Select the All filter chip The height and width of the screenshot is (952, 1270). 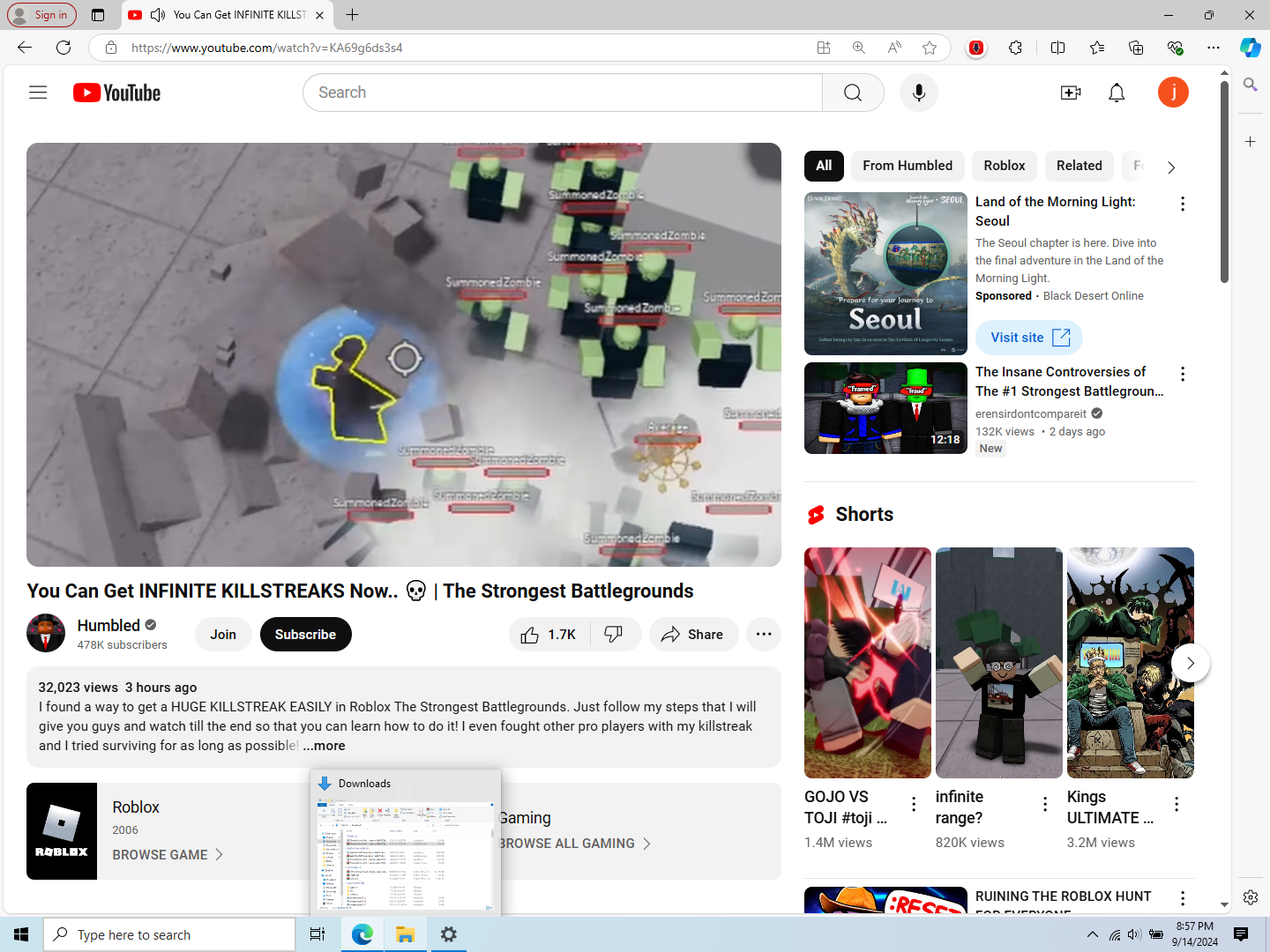point(824,166)
